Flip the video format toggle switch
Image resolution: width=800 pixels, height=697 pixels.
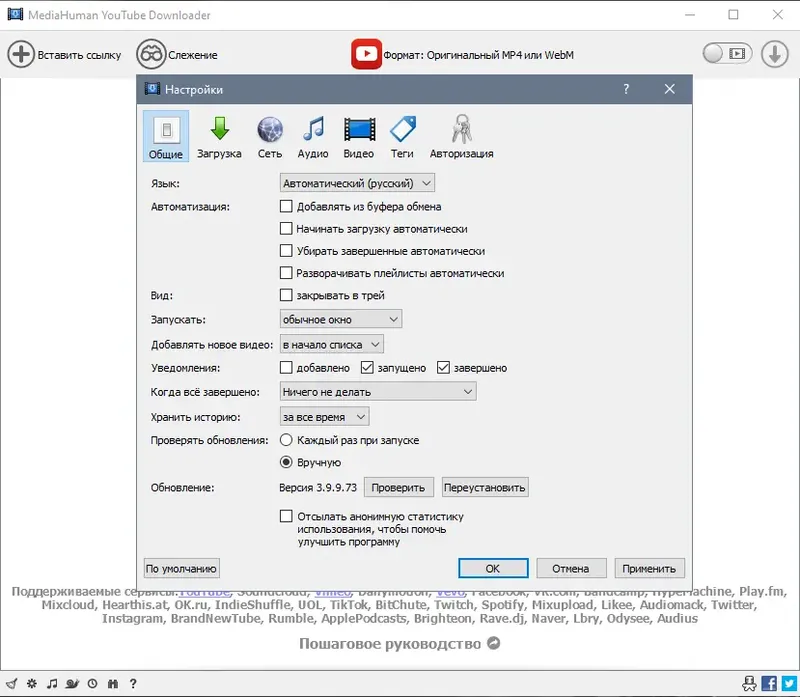tap(727, 53)
